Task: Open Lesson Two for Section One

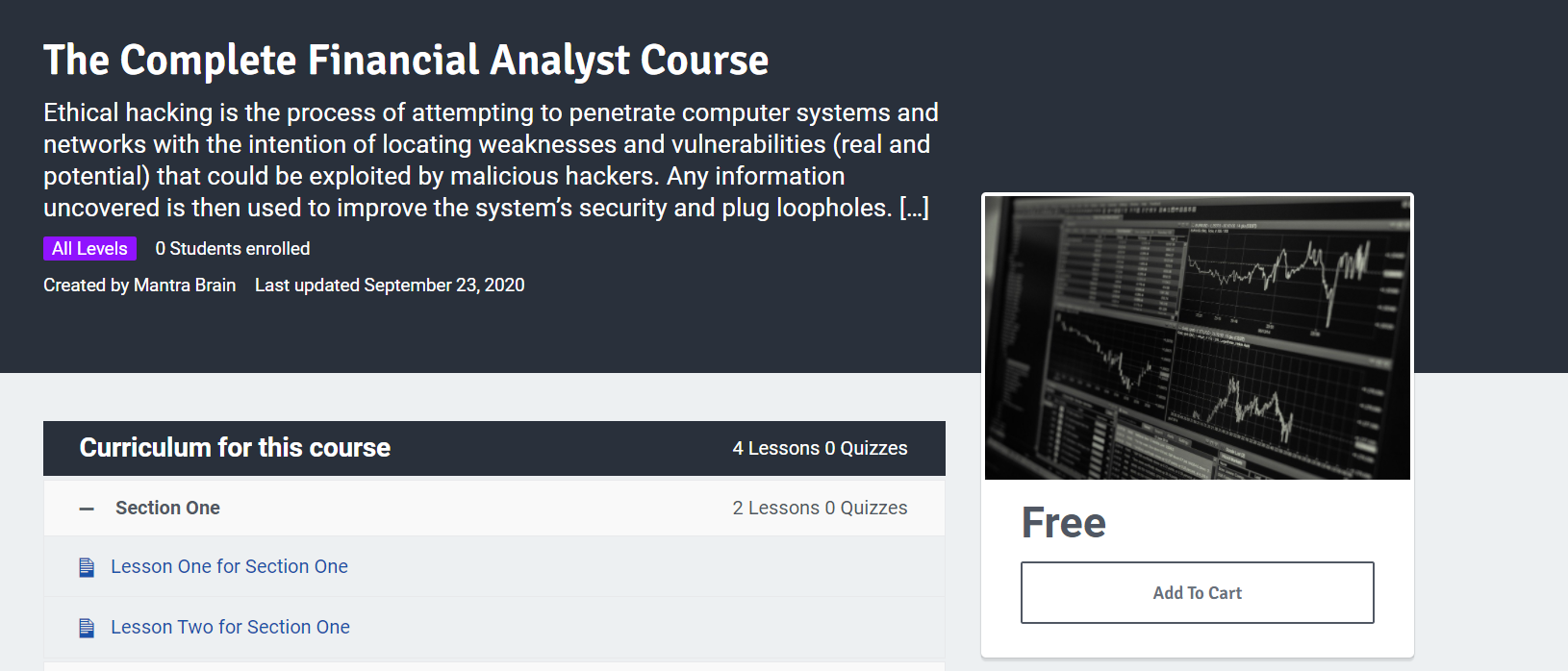Action: click(x=230, y=627)
